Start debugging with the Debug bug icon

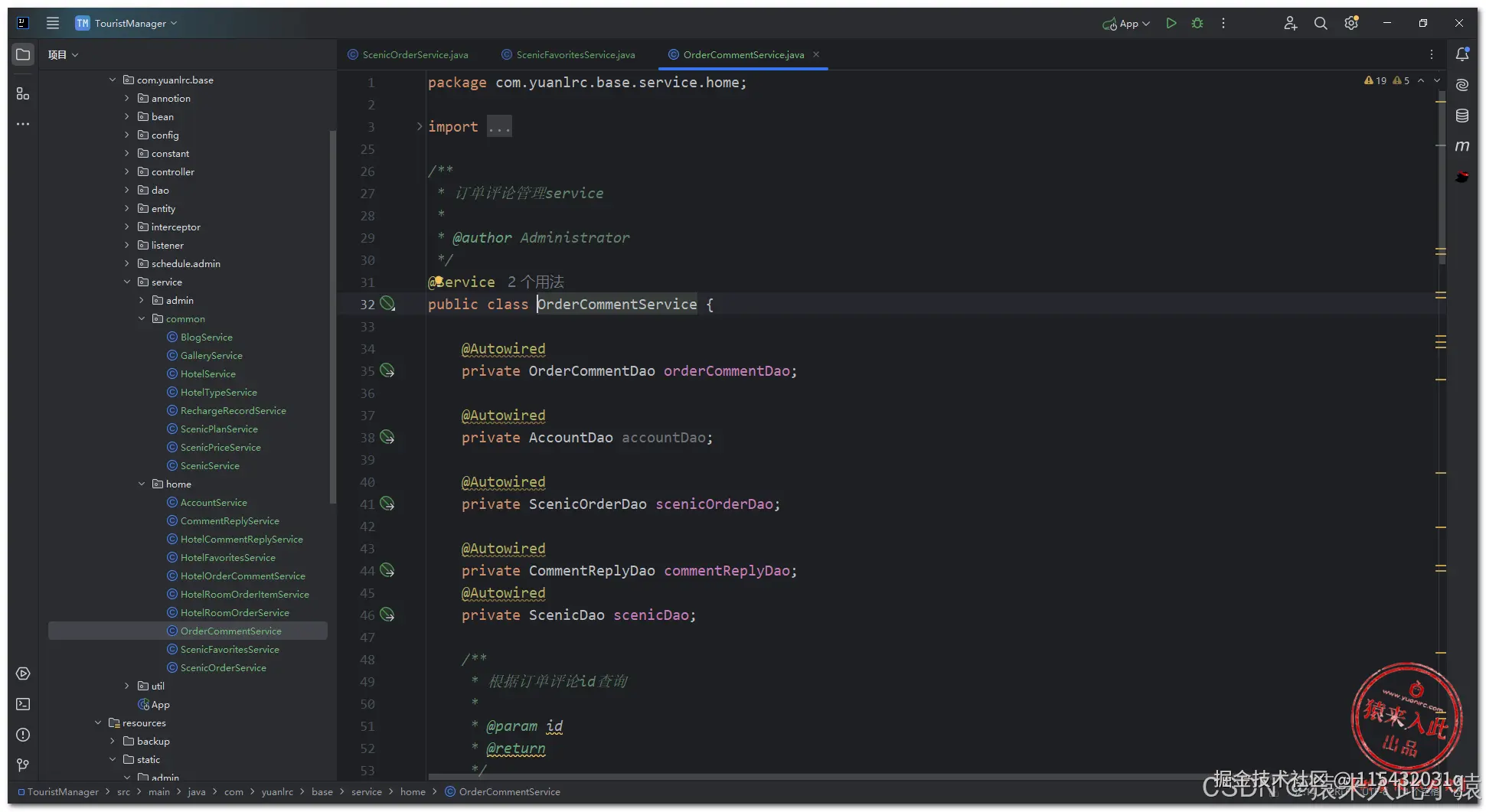(x=1197, y=24)
